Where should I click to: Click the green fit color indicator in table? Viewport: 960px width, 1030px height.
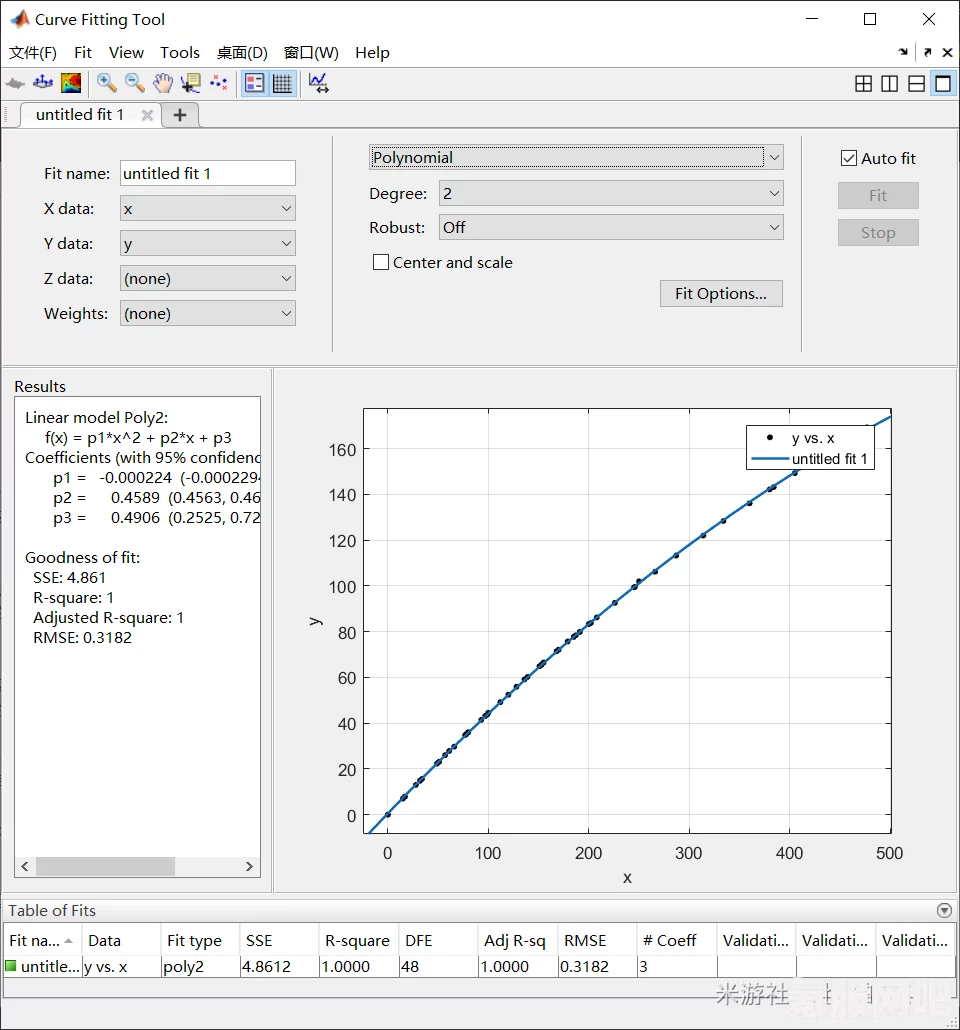click(x=11, y=966)
